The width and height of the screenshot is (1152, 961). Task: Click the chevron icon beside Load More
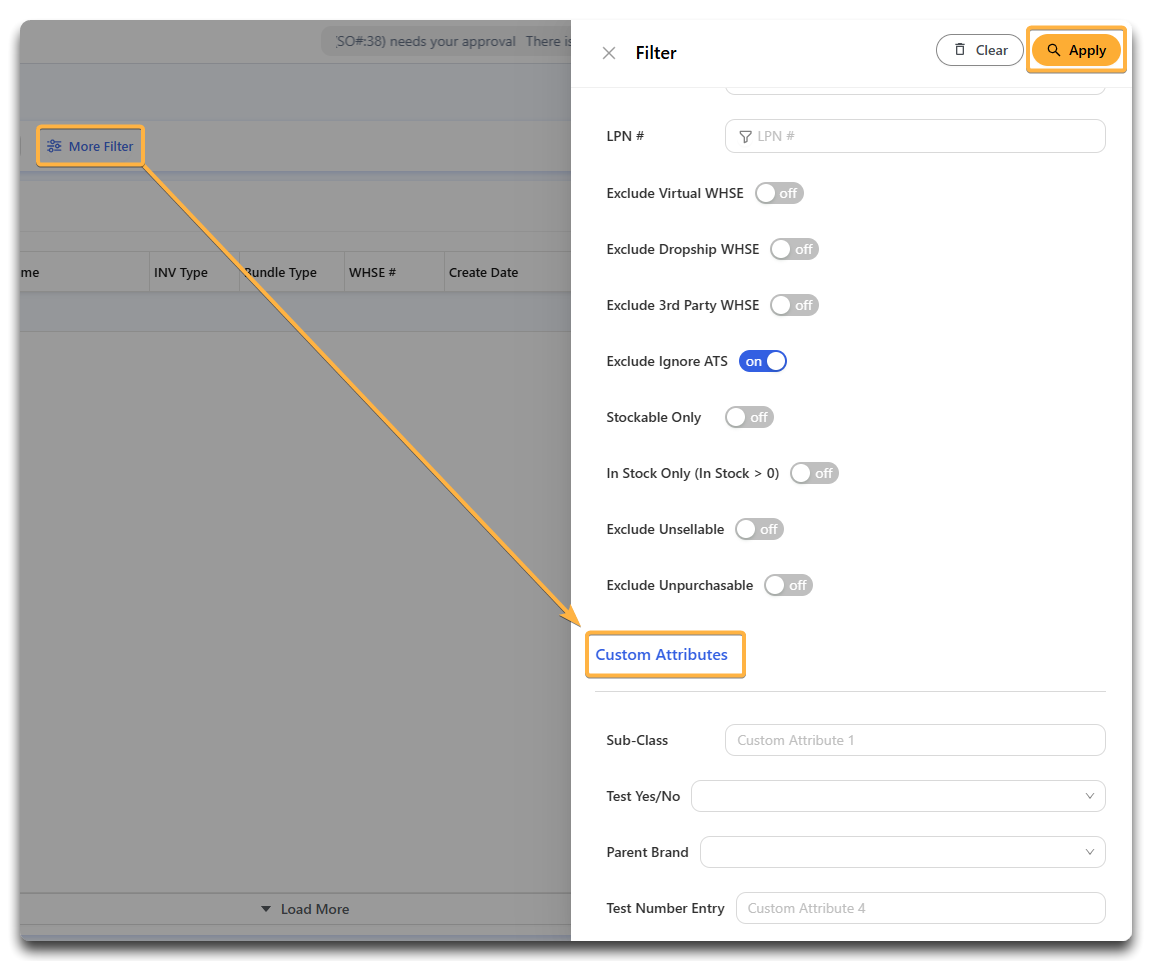tap(266, 909)
